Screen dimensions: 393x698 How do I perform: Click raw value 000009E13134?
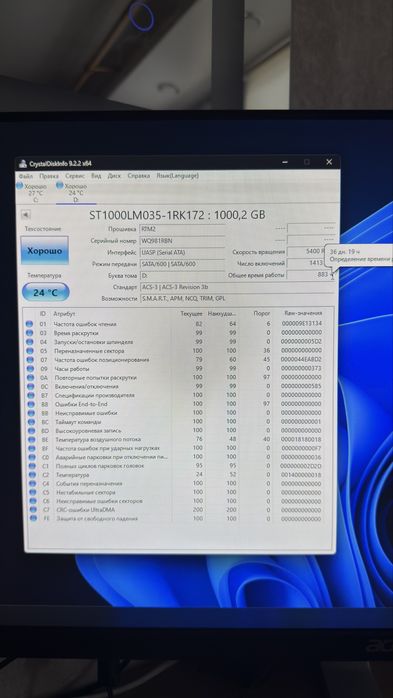point(302,324)
